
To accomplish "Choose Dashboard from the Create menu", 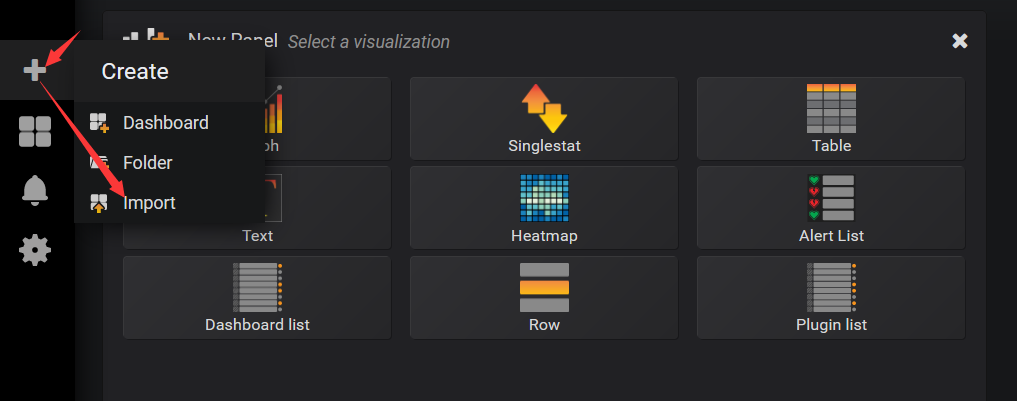I will 165,123.
